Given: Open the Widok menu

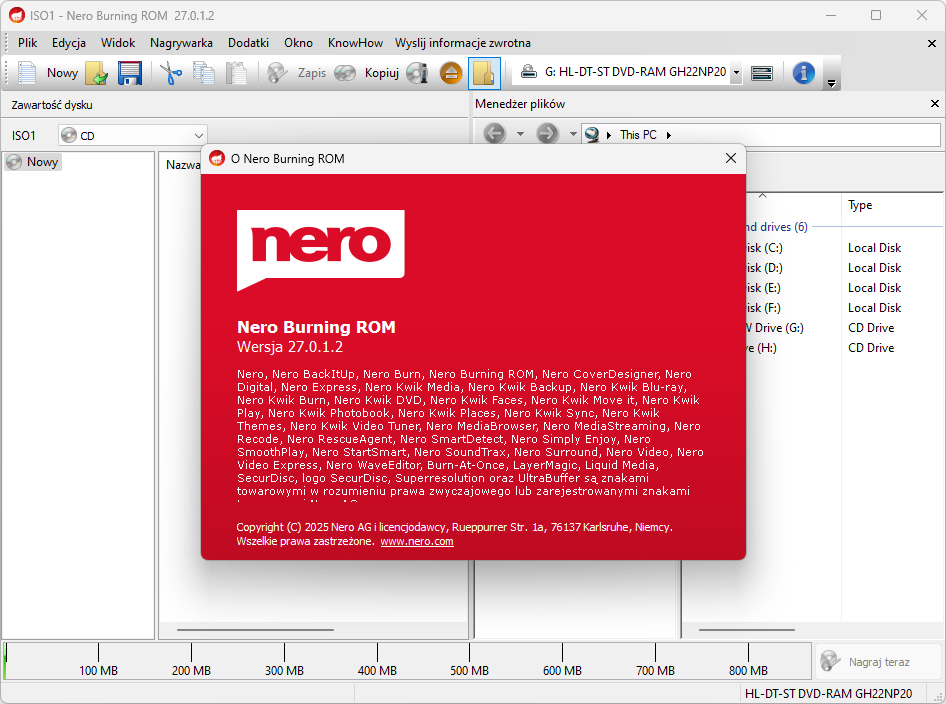Looking at the screenshot, I should tap(118, 43).
